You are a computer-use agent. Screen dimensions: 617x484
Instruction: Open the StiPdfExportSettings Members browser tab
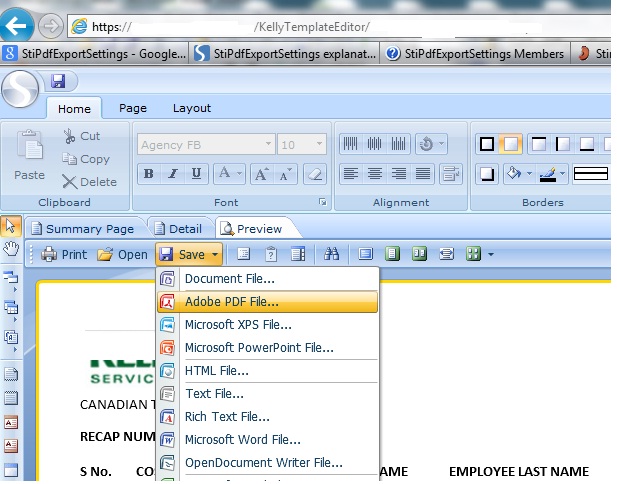point(475,53)
